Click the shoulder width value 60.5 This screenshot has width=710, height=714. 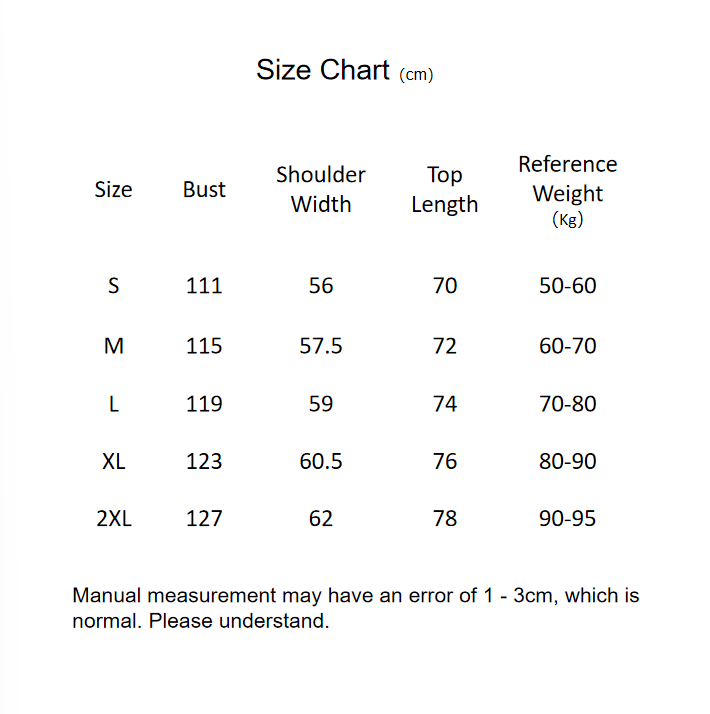(x=321, y=461)
